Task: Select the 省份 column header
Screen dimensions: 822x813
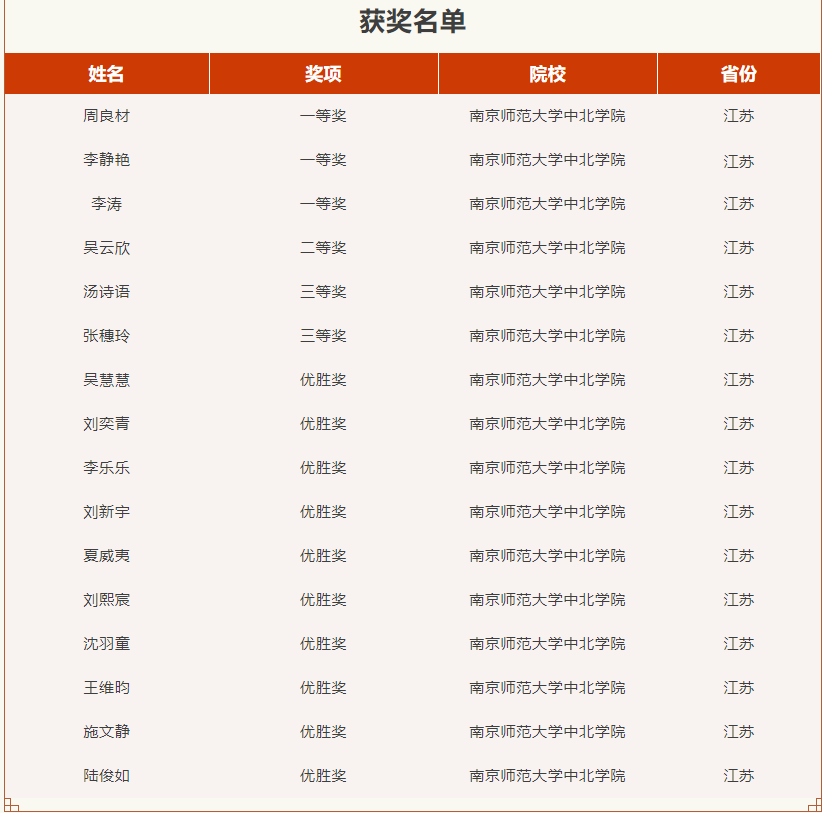Action: pyautogui.click(x=737, y=73)
